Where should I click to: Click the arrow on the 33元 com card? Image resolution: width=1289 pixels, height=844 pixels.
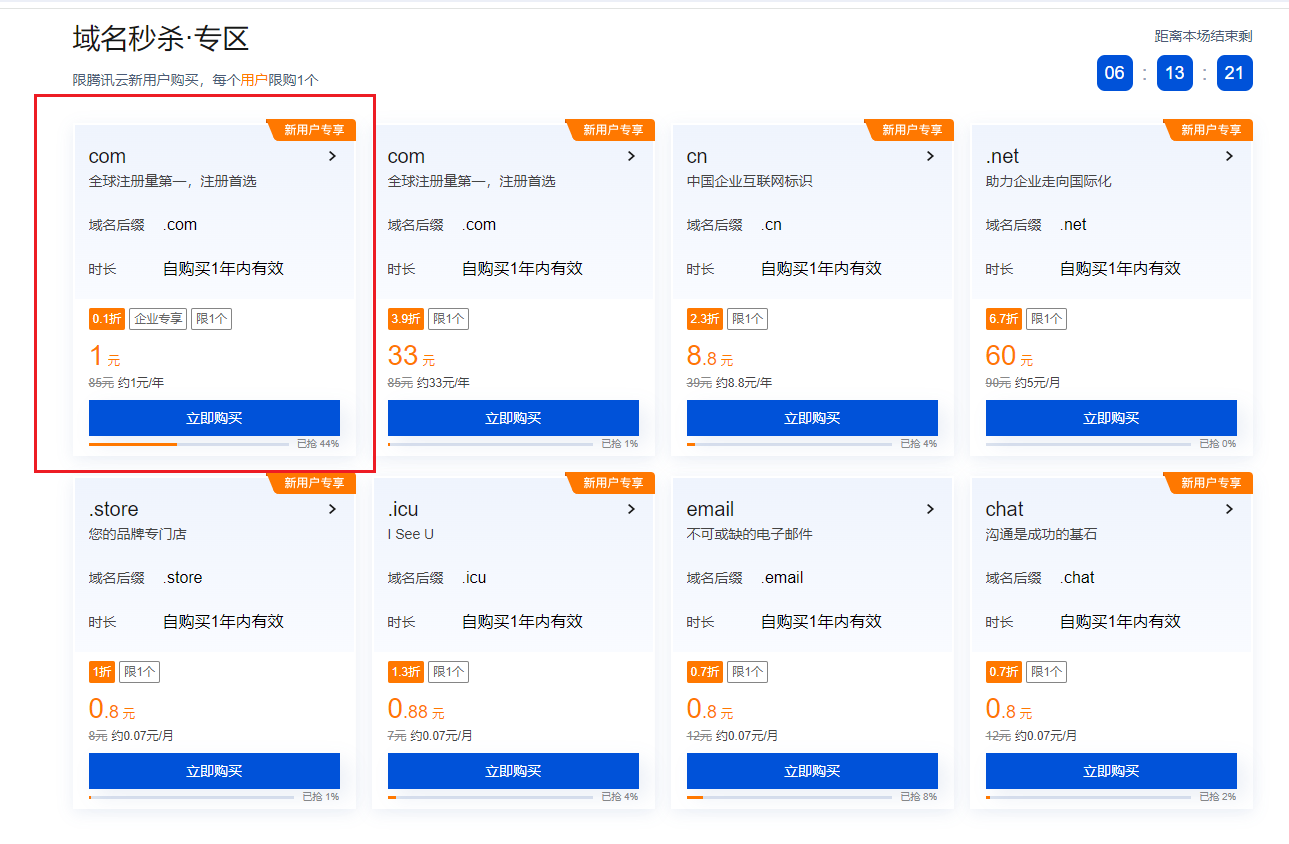pyautogui.click(x=631, y=156)
